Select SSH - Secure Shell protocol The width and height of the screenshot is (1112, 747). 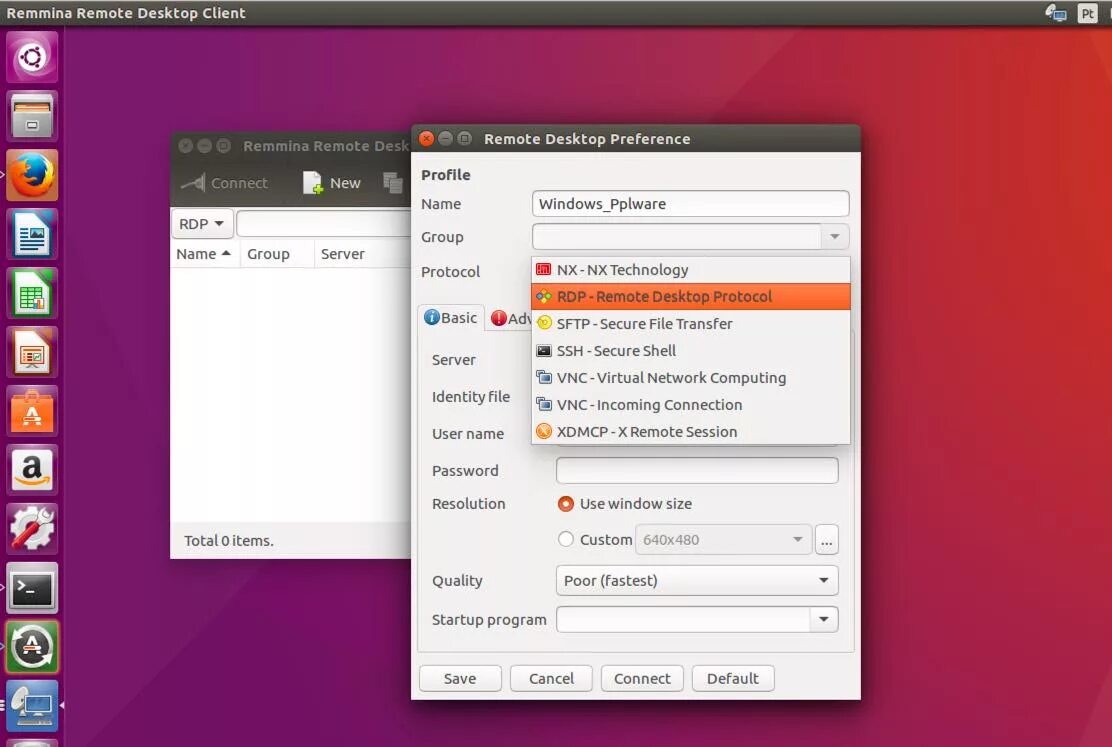690,350
